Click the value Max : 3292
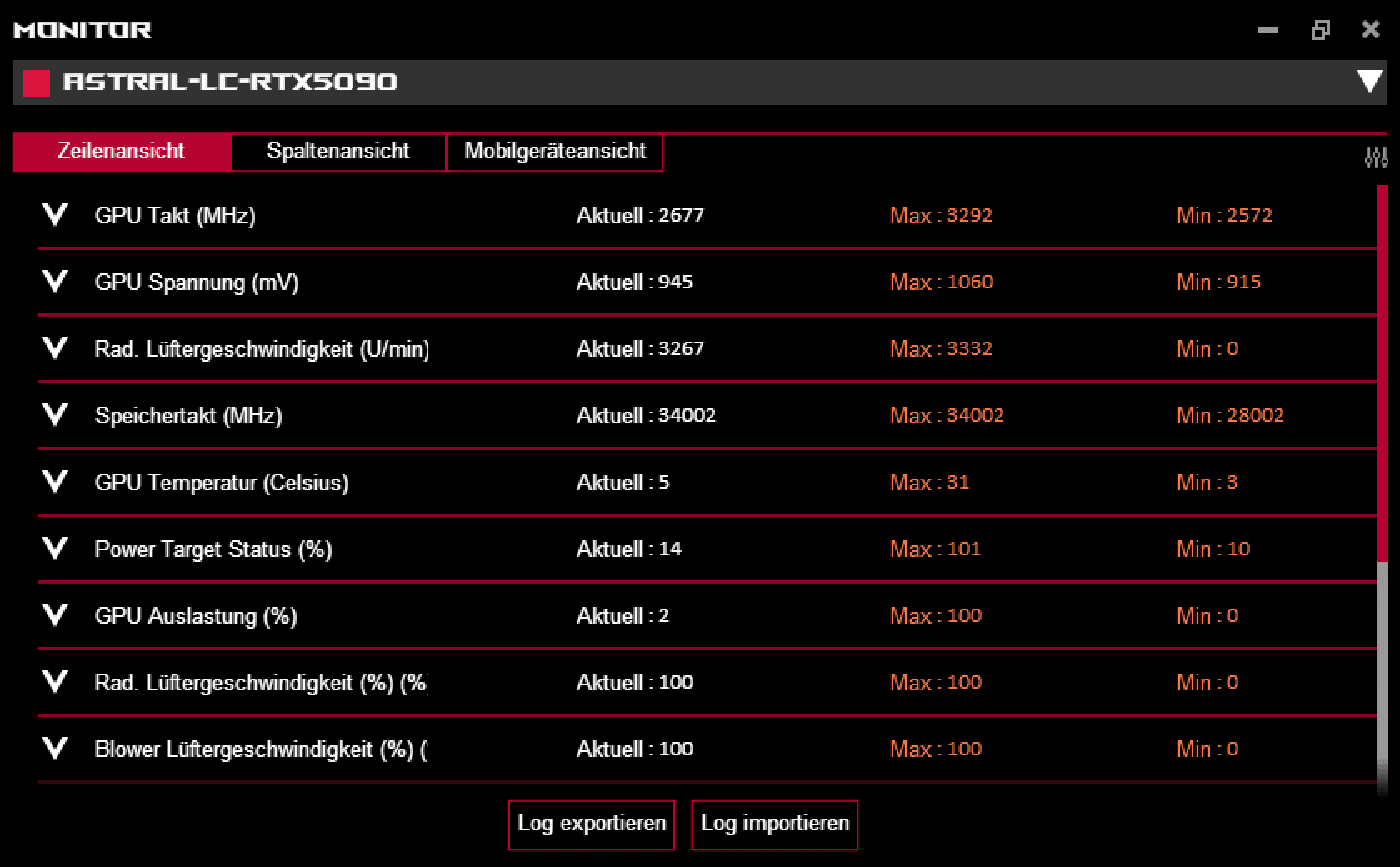The height and width of the screenshot is (867, 1400). (941, 216)
